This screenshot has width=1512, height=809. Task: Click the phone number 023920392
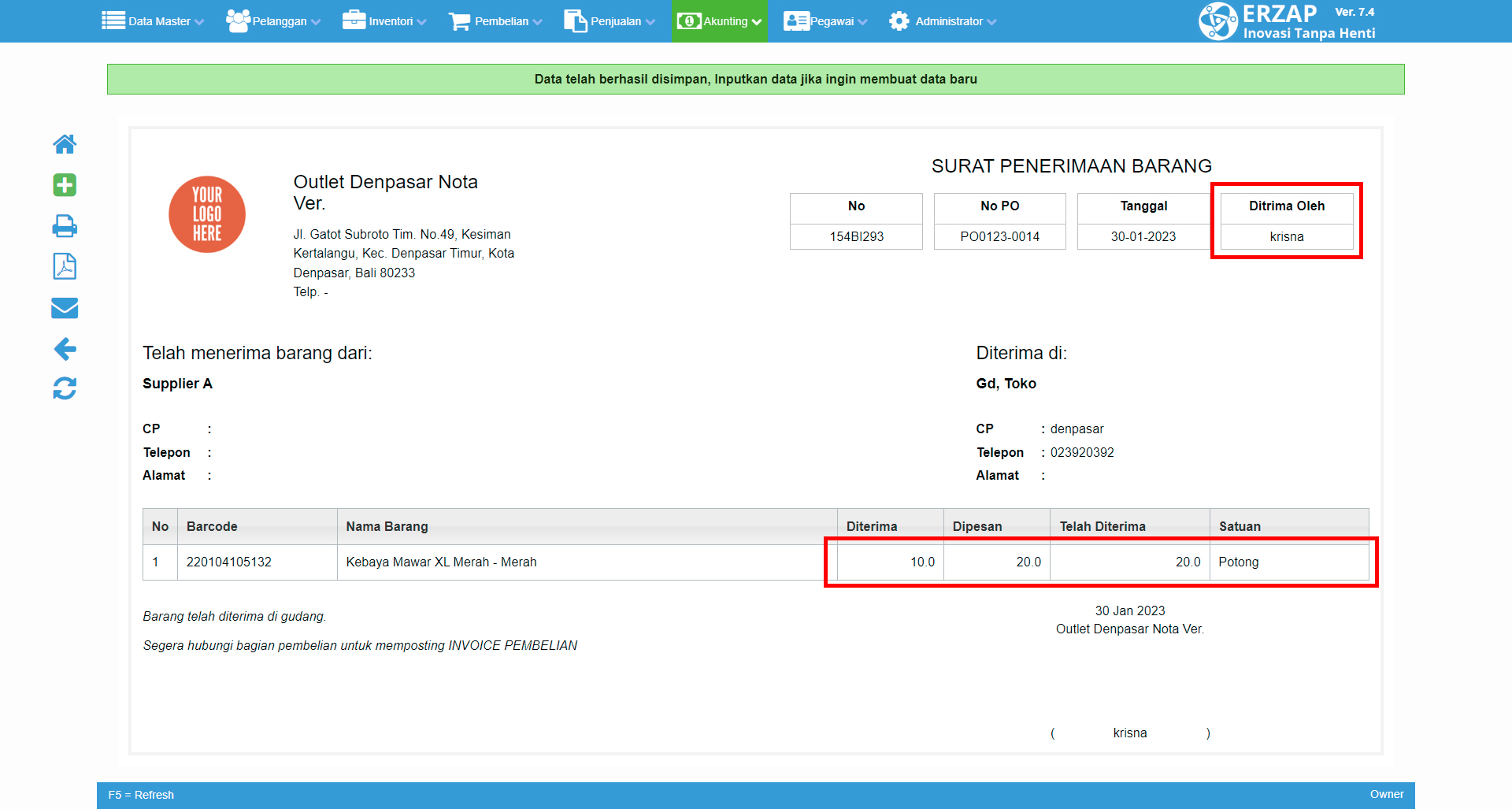tap(1082, 452)
